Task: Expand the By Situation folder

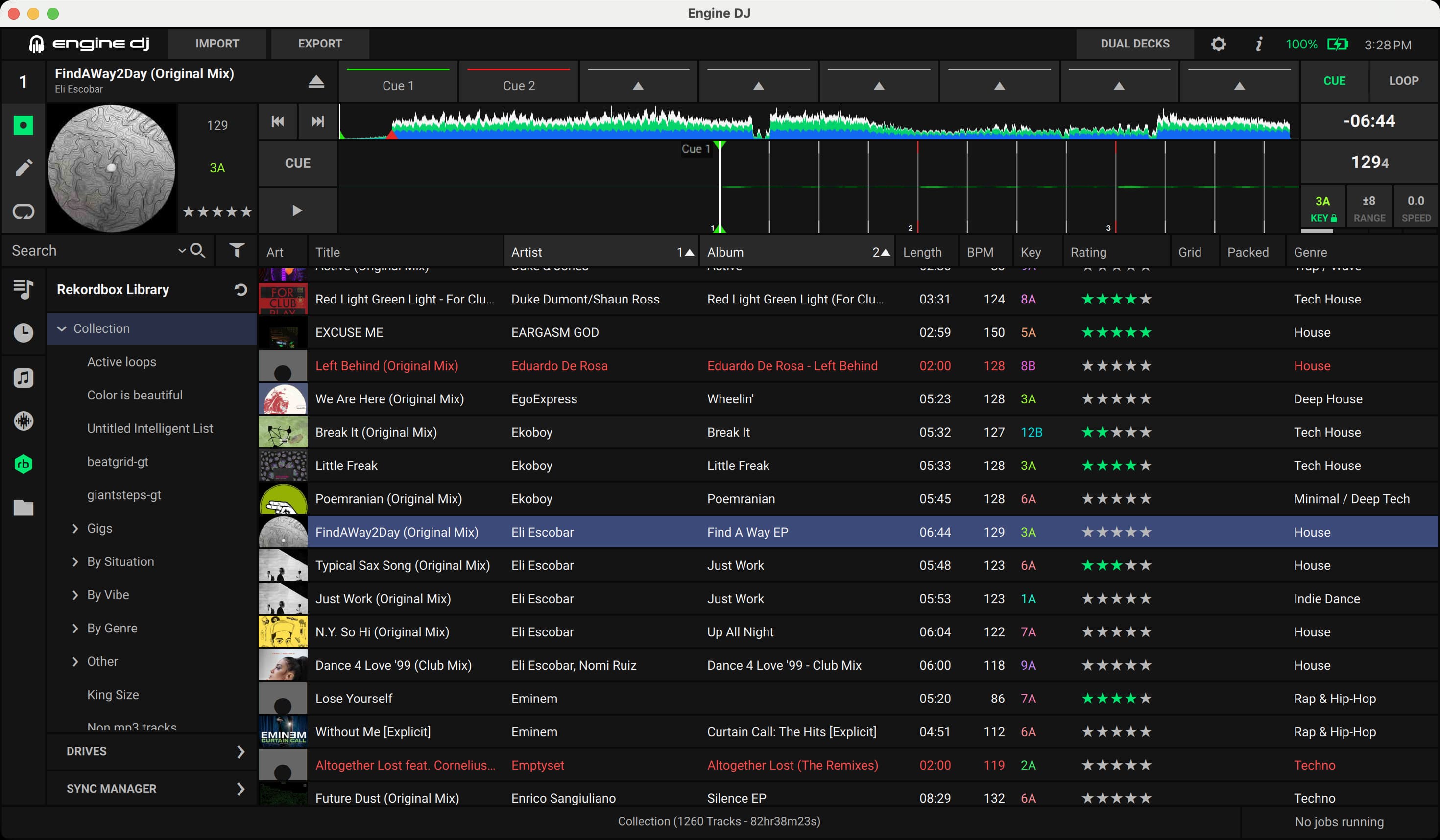Action: click(x=75, y=562)
